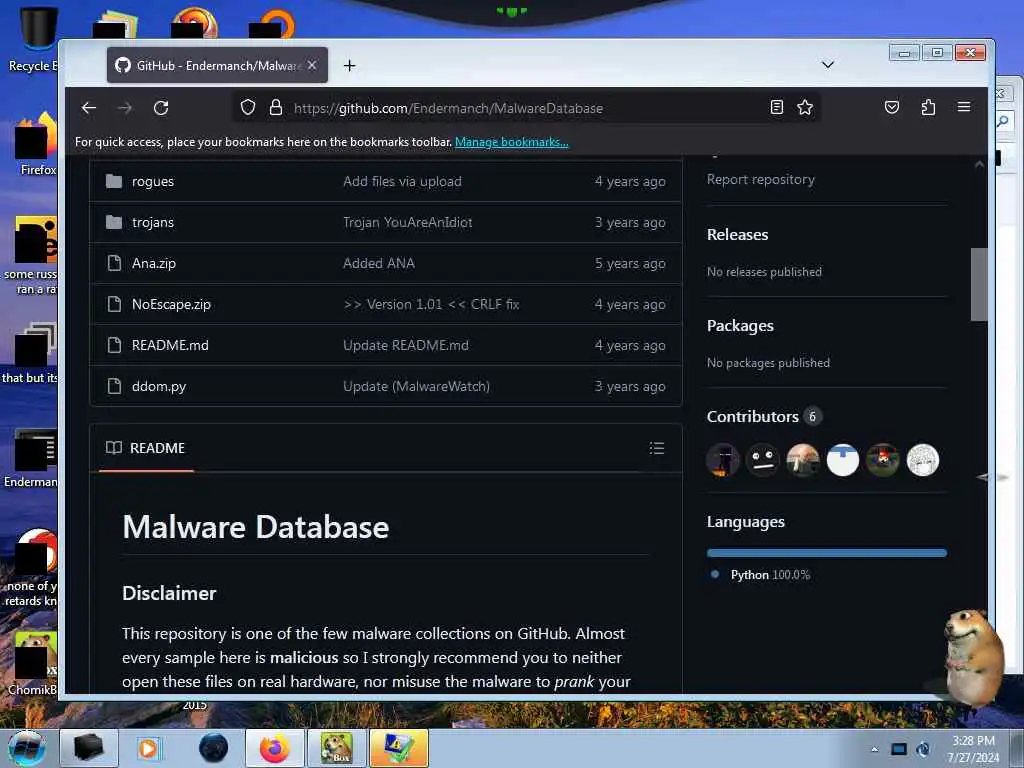
Task: Open tracking protection shield icon
Action: [x=248, y=108]
